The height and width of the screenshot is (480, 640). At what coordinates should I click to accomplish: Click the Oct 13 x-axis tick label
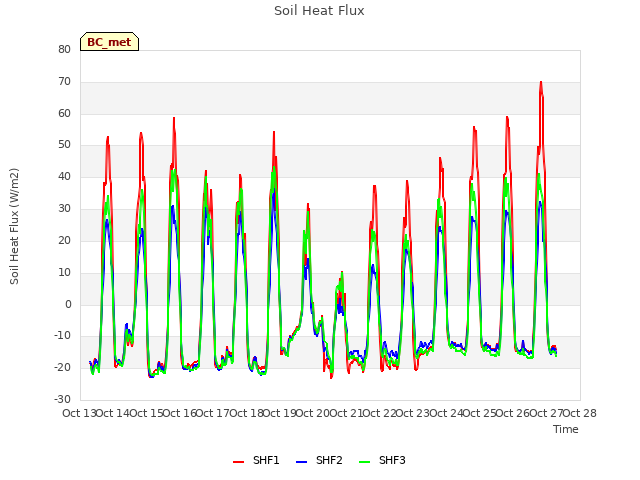coord(80,413)
